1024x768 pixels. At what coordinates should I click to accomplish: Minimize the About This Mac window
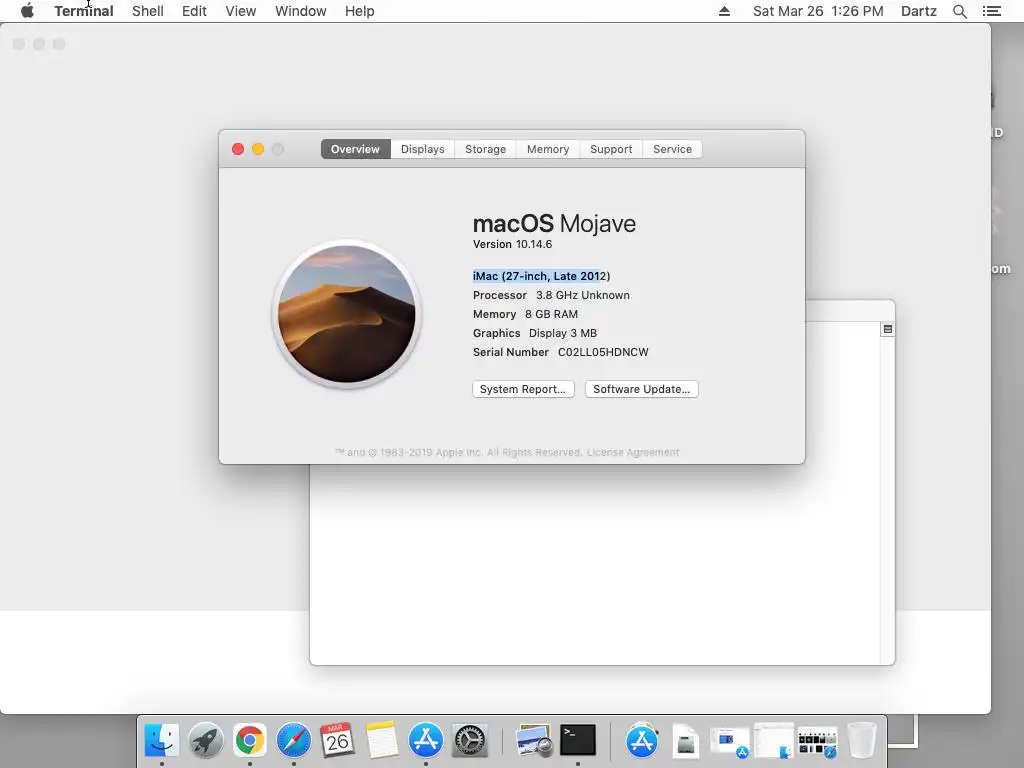tap(258, 149)
